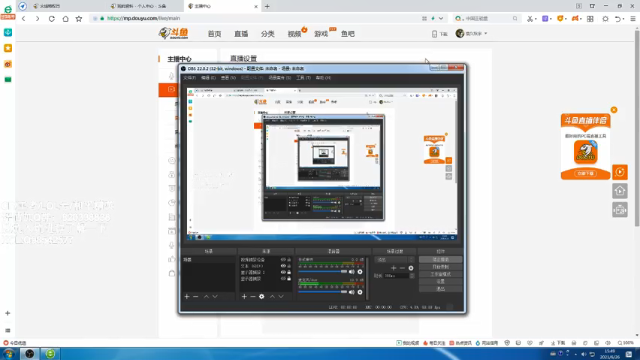Screen dimensions: 640x360
Task: Click the first button in OBS Controls panel
Action: click(440, 260)
